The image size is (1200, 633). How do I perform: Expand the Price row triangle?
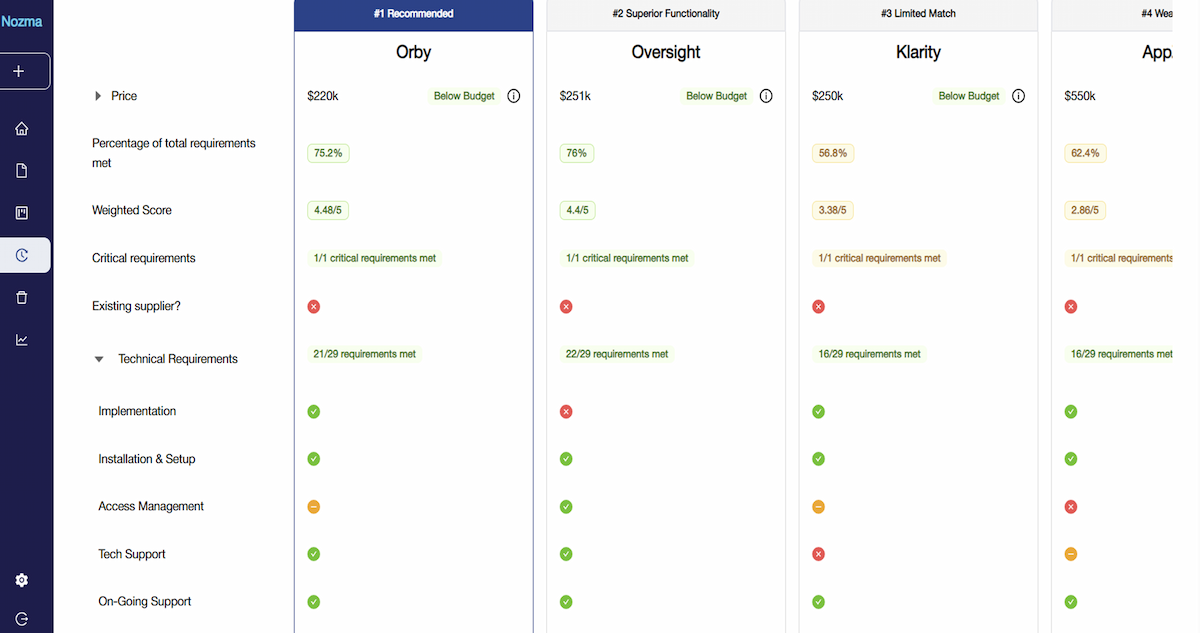coord(98,96)
